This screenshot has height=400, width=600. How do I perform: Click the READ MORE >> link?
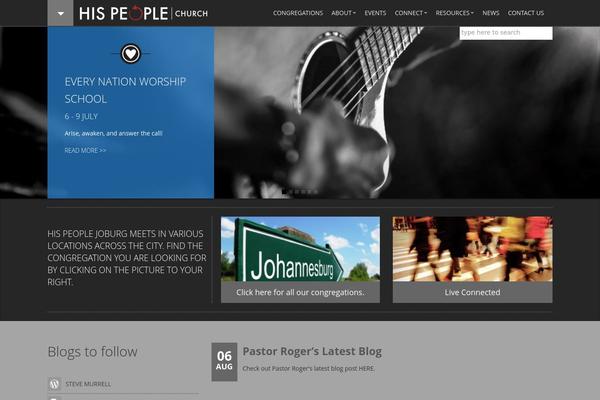tap(85, 150)
